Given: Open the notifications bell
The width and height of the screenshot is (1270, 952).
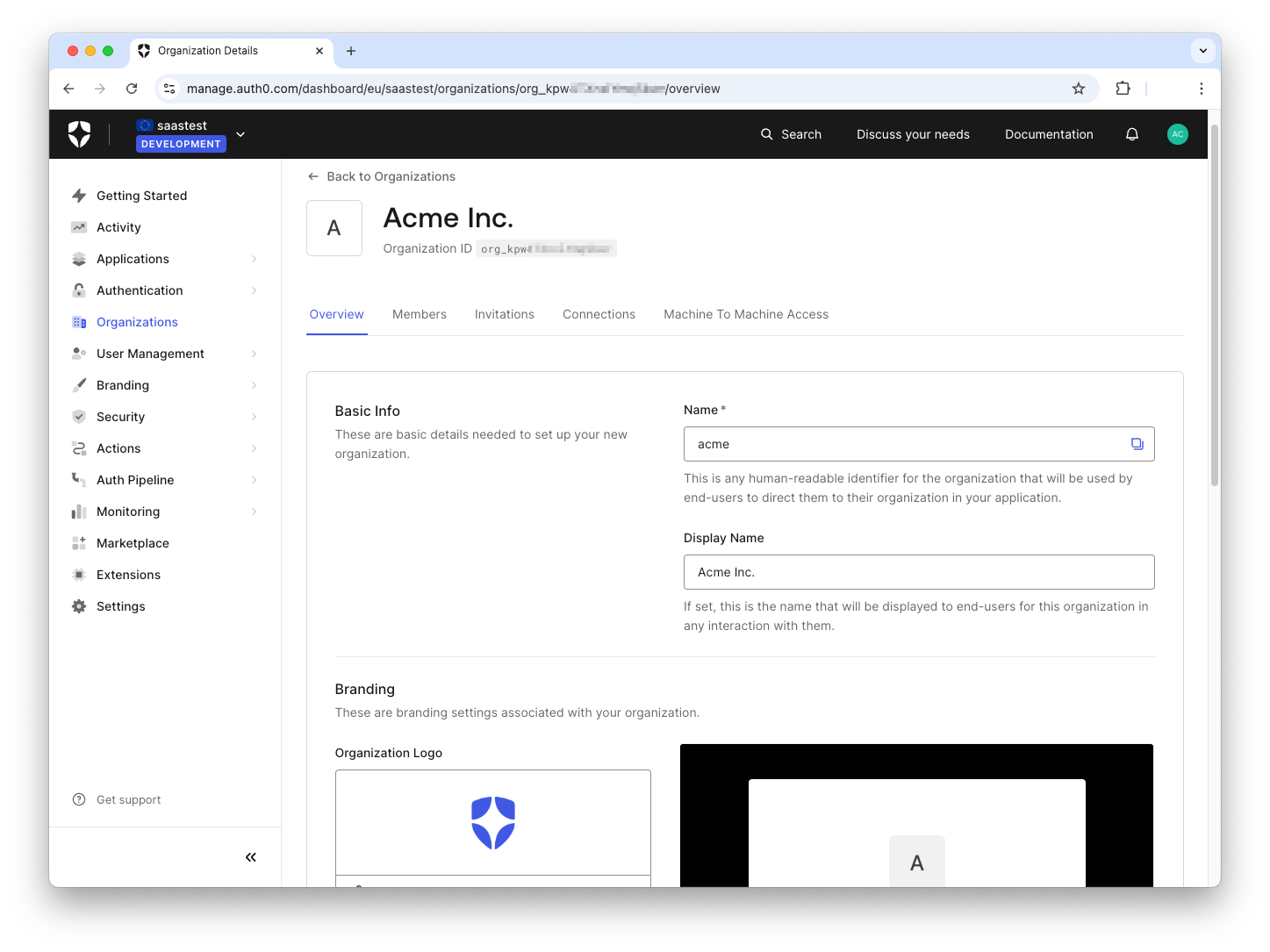Looking at the screenshot, I should [1132, 134].
